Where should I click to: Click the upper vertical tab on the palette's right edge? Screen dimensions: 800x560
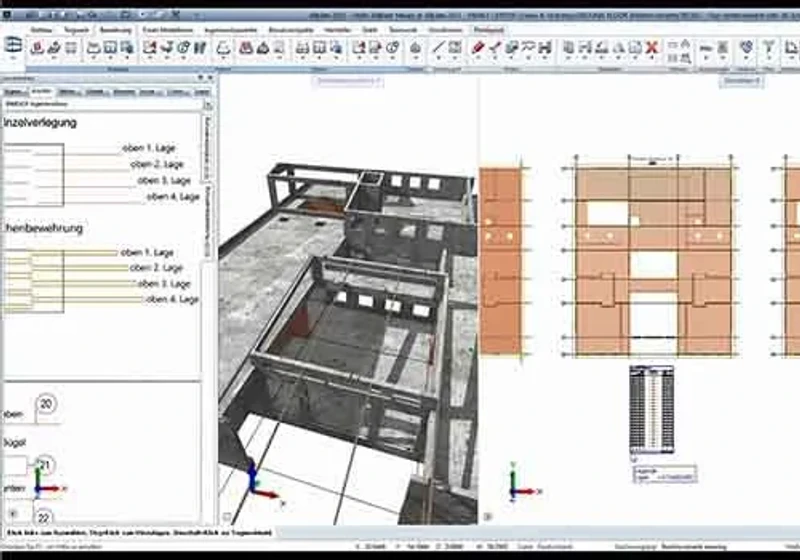(x=208, y=148)
